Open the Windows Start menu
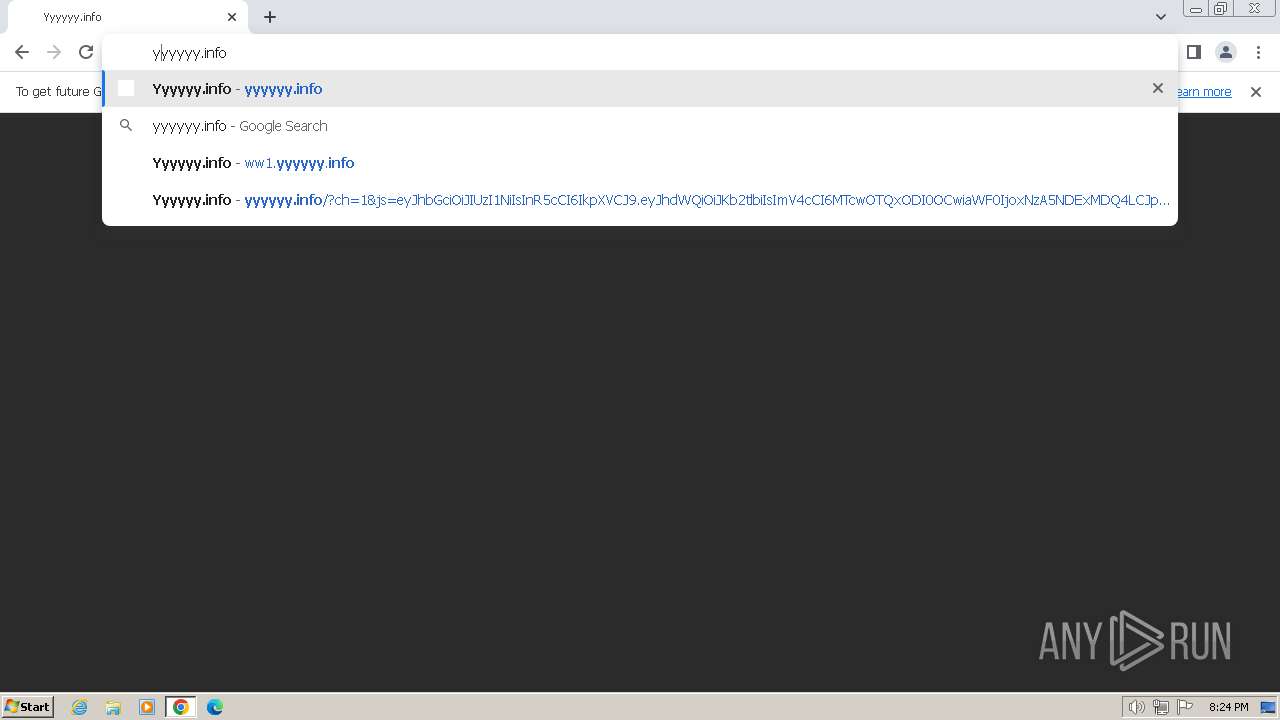The width and height of the screenshot is (1280, 720). [27, 707]
